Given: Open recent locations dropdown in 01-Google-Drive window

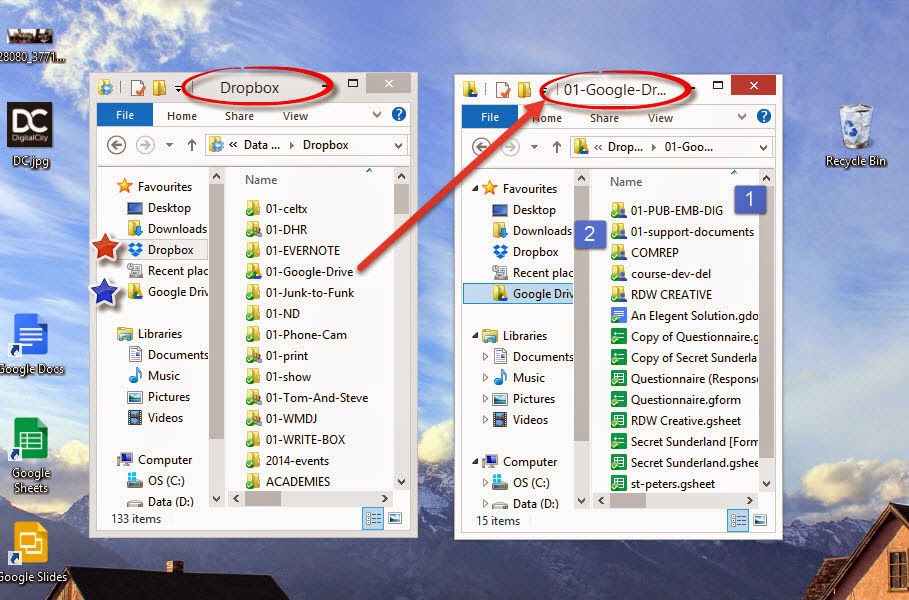Looking at the screenshot, I should coord(534,147).
